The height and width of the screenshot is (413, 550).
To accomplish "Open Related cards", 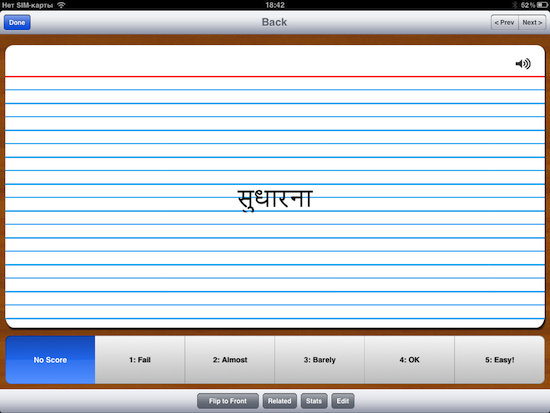I will [x=280, y=401].
